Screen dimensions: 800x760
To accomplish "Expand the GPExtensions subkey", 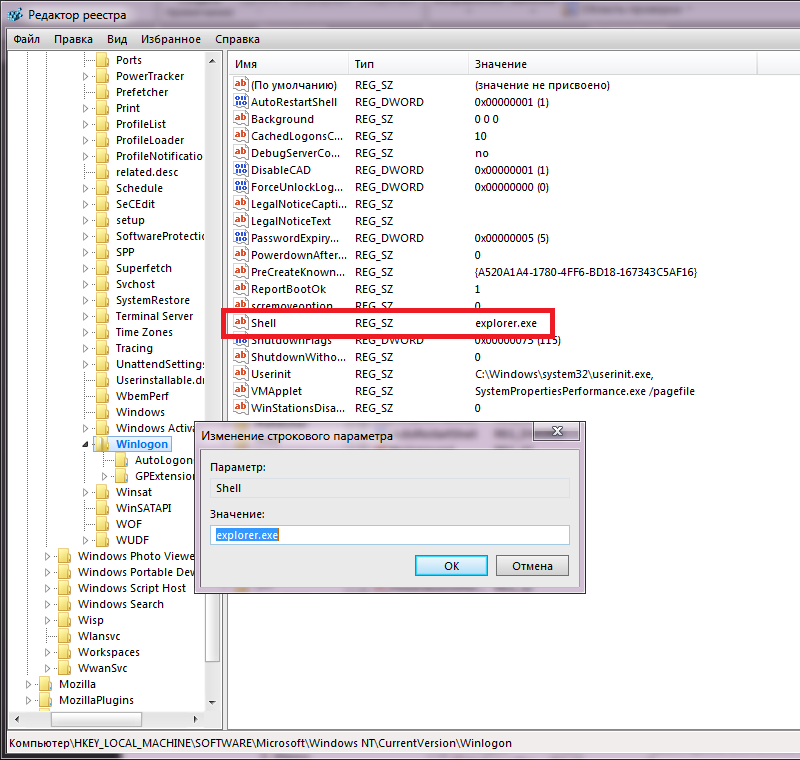I will 105,476.
